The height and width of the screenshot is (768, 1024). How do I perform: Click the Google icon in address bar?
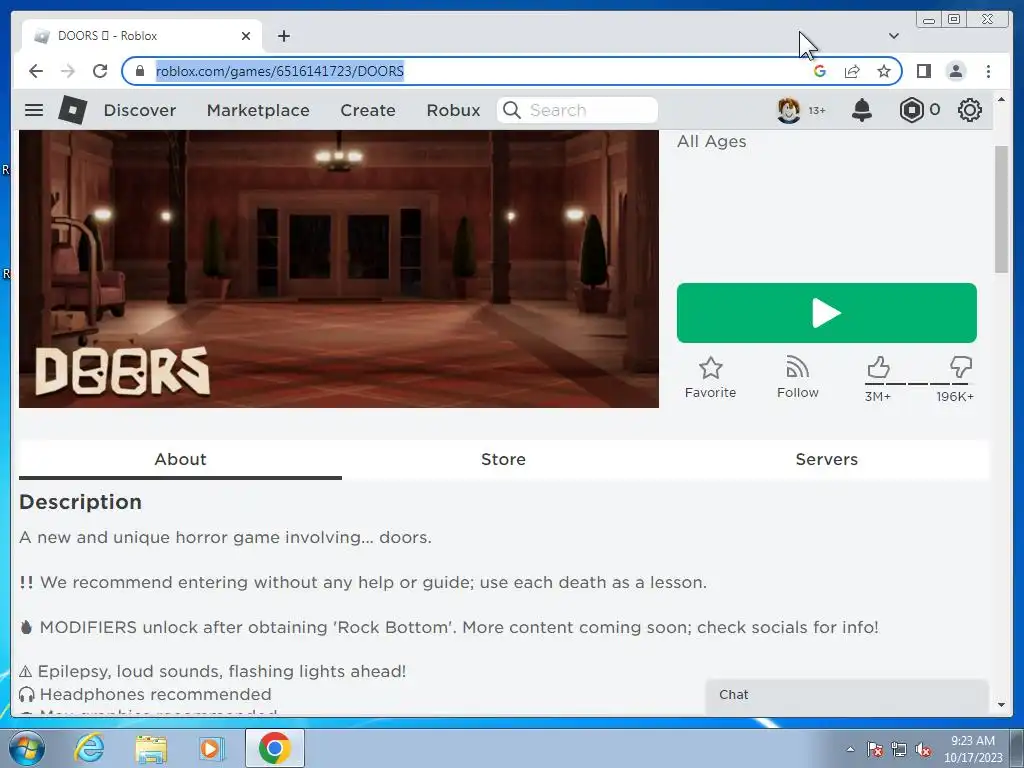pos(820,71)
